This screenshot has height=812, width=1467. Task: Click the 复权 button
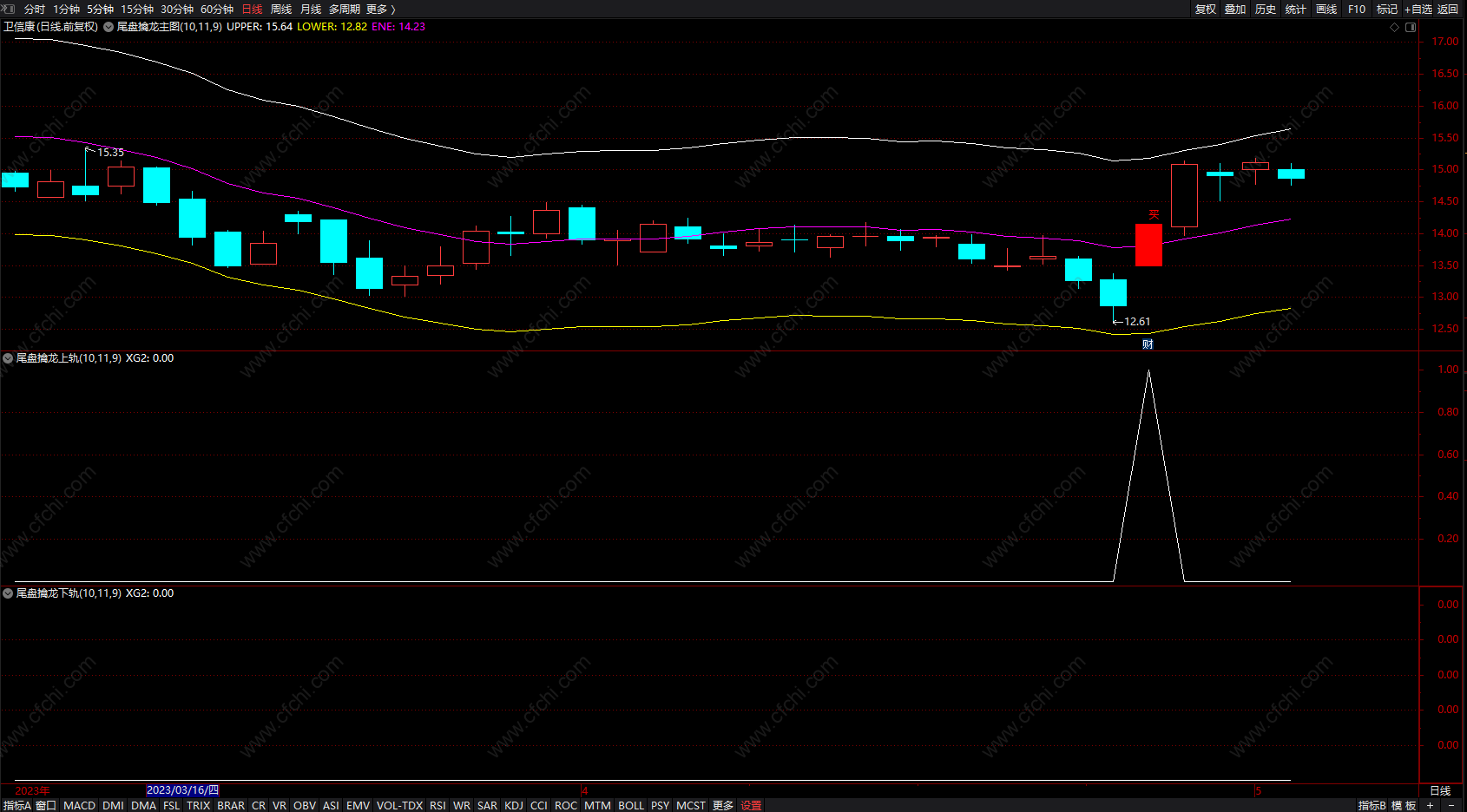[1206, 10]
